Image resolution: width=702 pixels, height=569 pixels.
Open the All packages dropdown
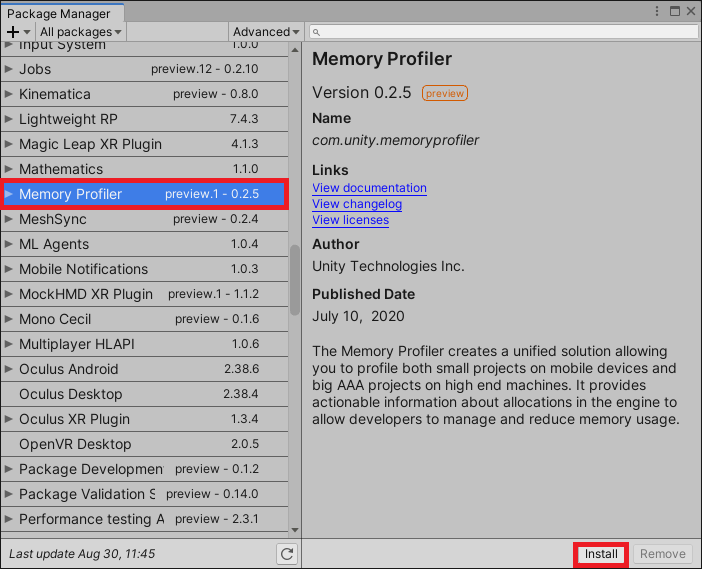tap(81, 32)
